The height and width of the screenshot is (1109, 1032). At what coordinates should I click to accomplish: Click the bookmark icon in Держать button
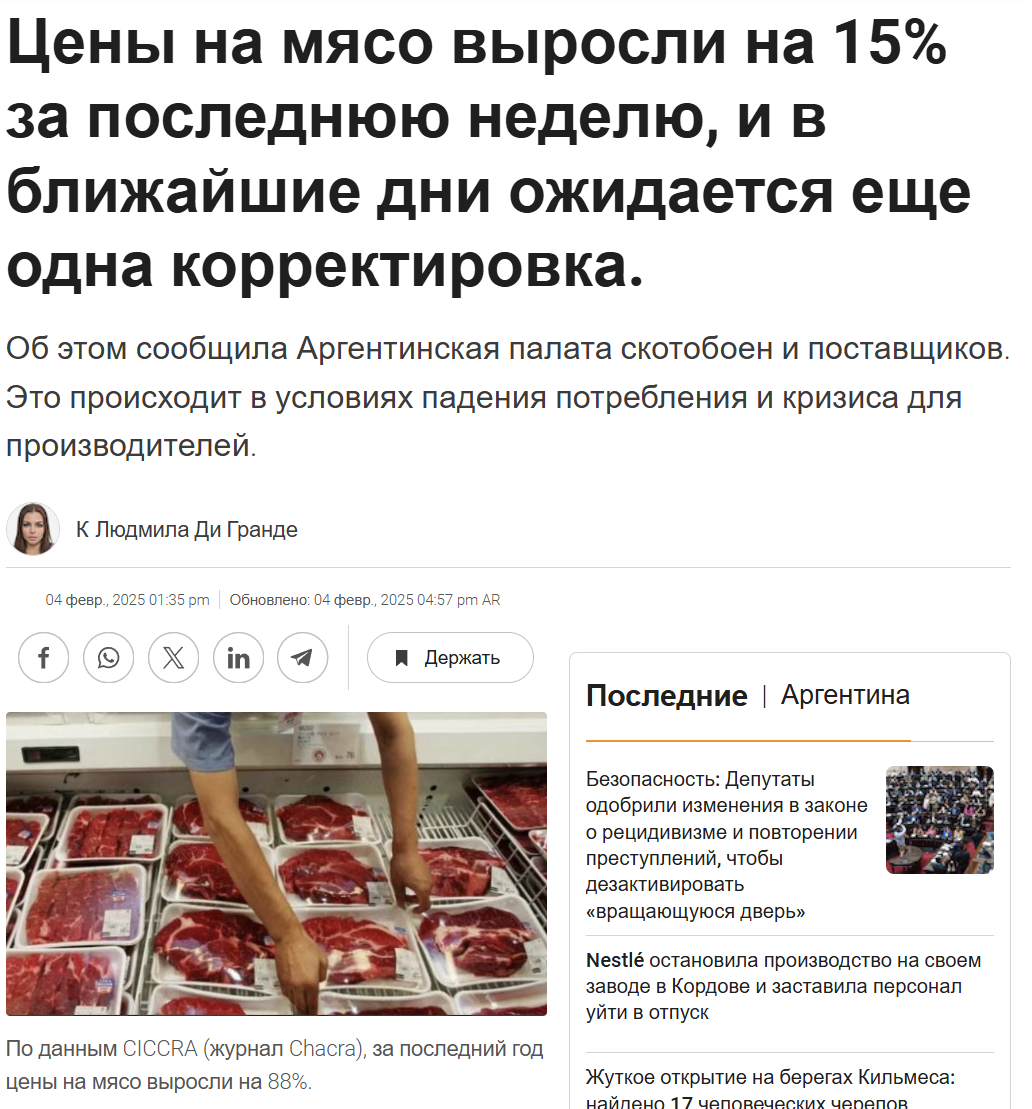tap(401, 658)
